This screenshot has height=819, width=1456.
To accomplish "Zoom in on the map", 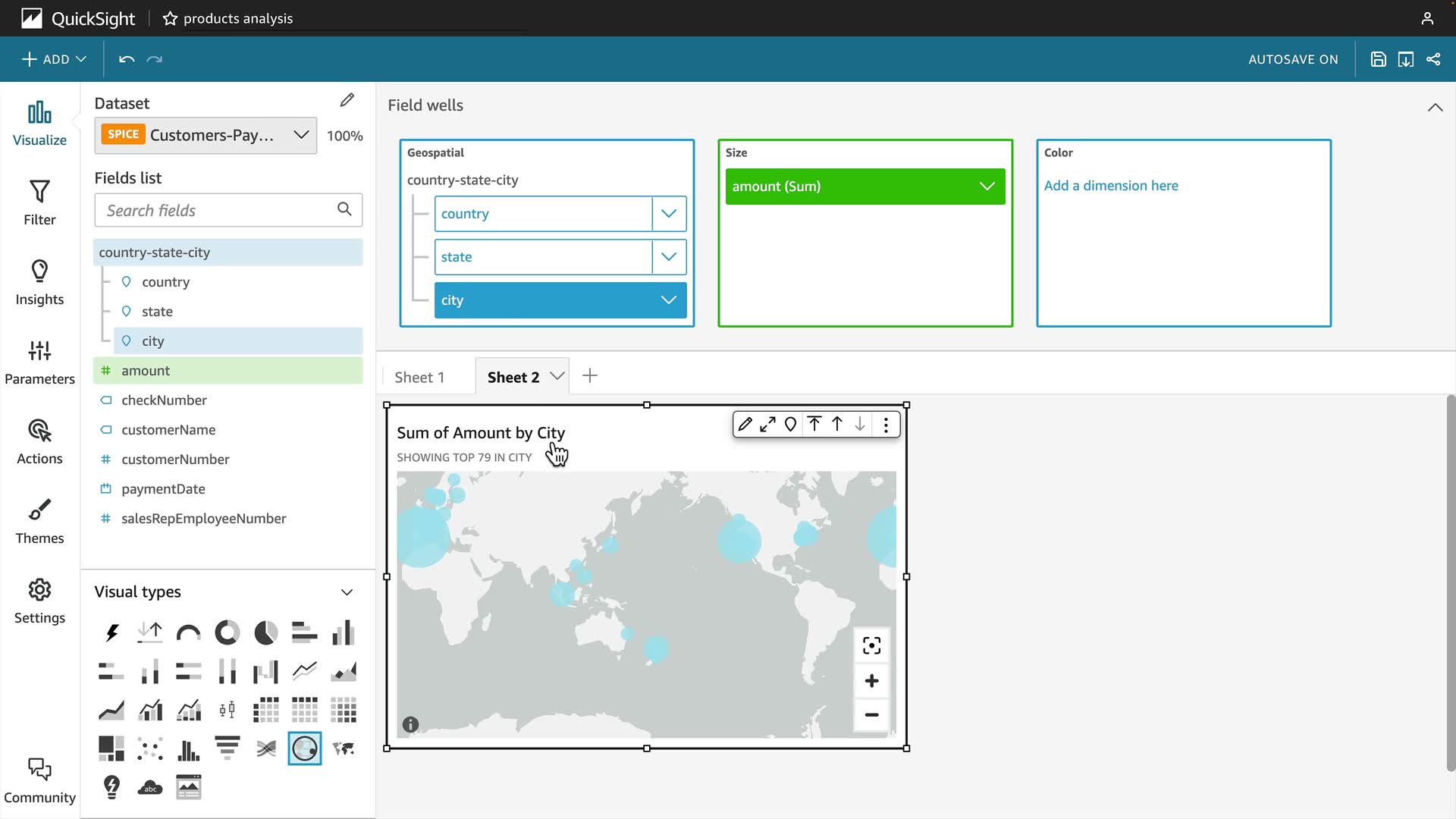I will pyautogui.click(x=871, y=681).
